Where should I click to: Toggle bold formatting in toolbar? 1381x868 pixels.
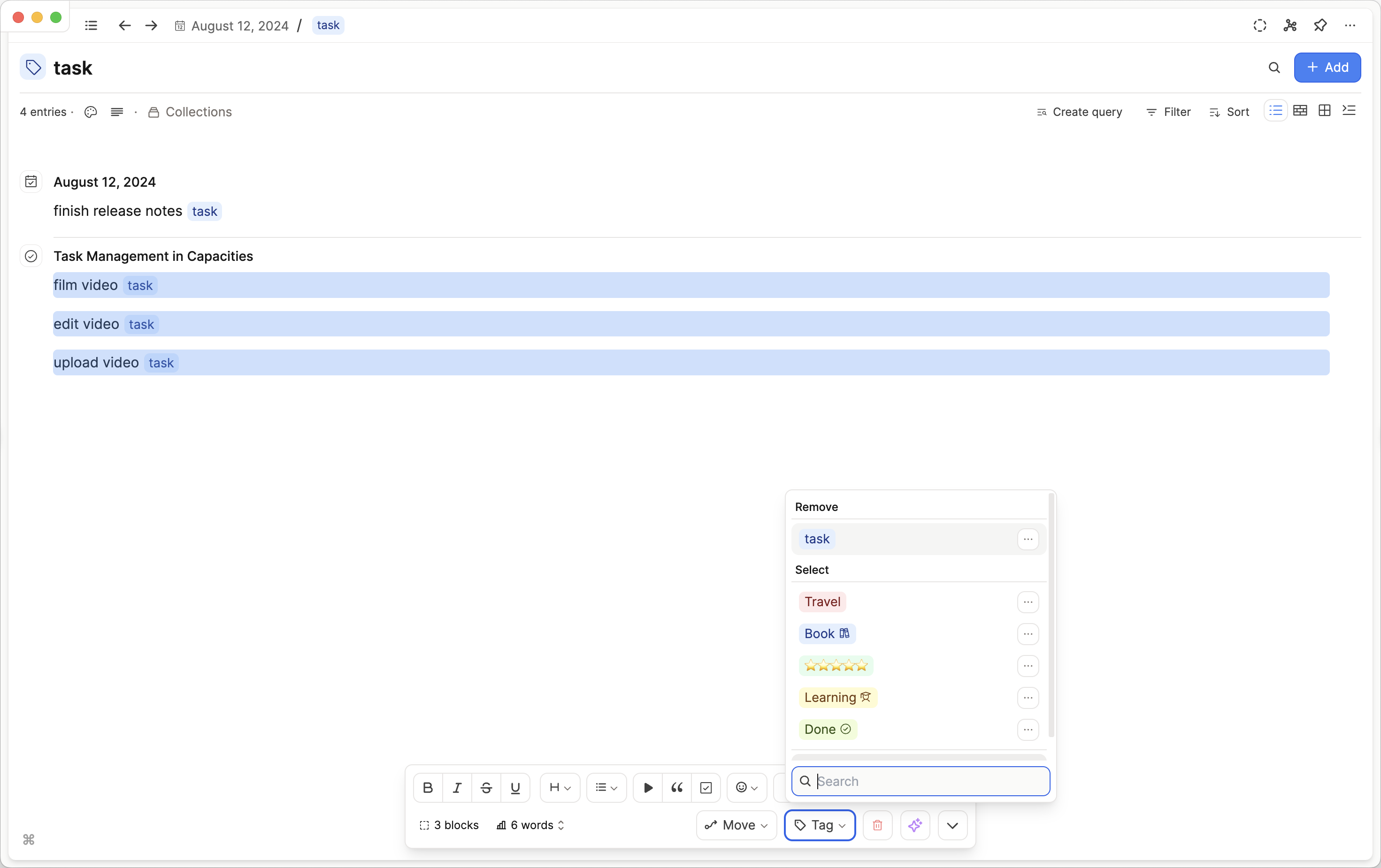pos(428,788)
